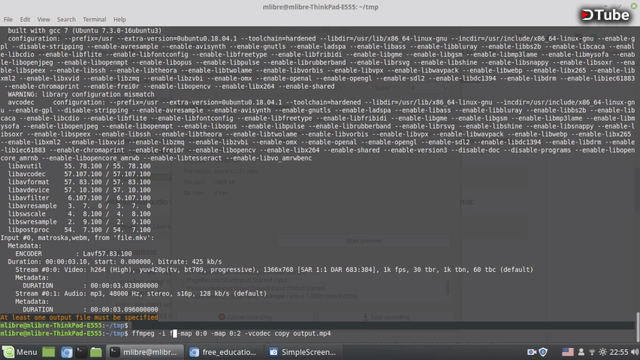Click the 'built with gcc 7' line
This screenshot has width=640, height=360.
click(84, 31)
